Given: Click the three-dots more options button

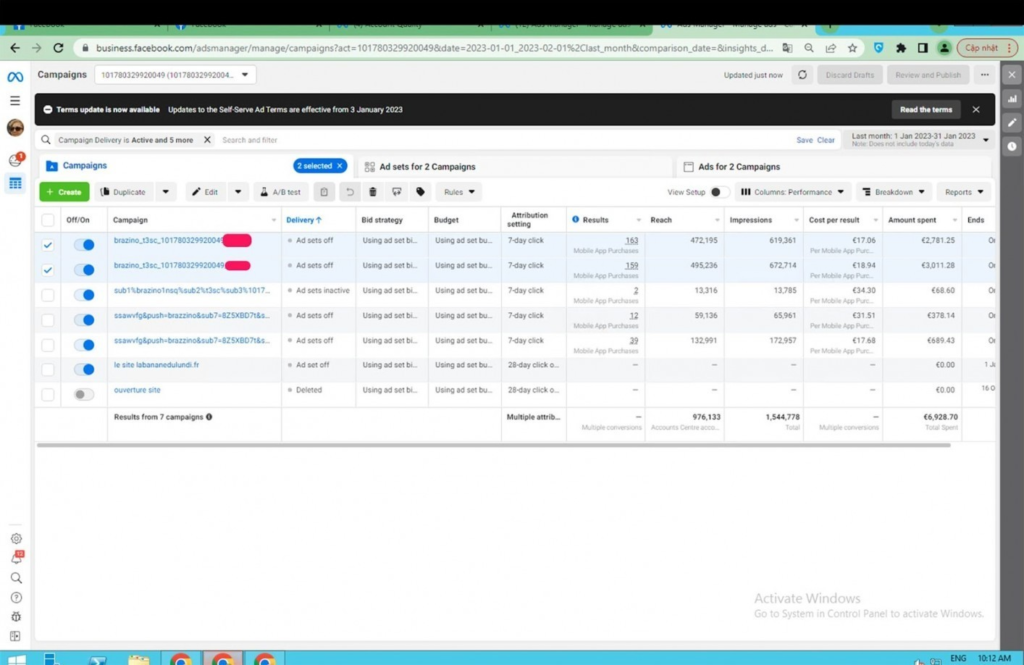Looking at the screenshot, I should (x=984, y=74).
